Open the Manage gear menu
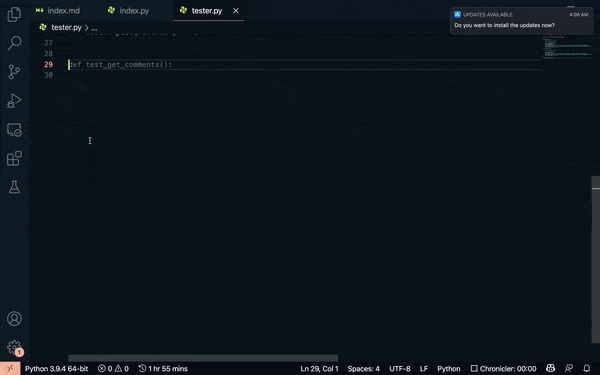This screenshot has width=600, height=375. [14, 347]
